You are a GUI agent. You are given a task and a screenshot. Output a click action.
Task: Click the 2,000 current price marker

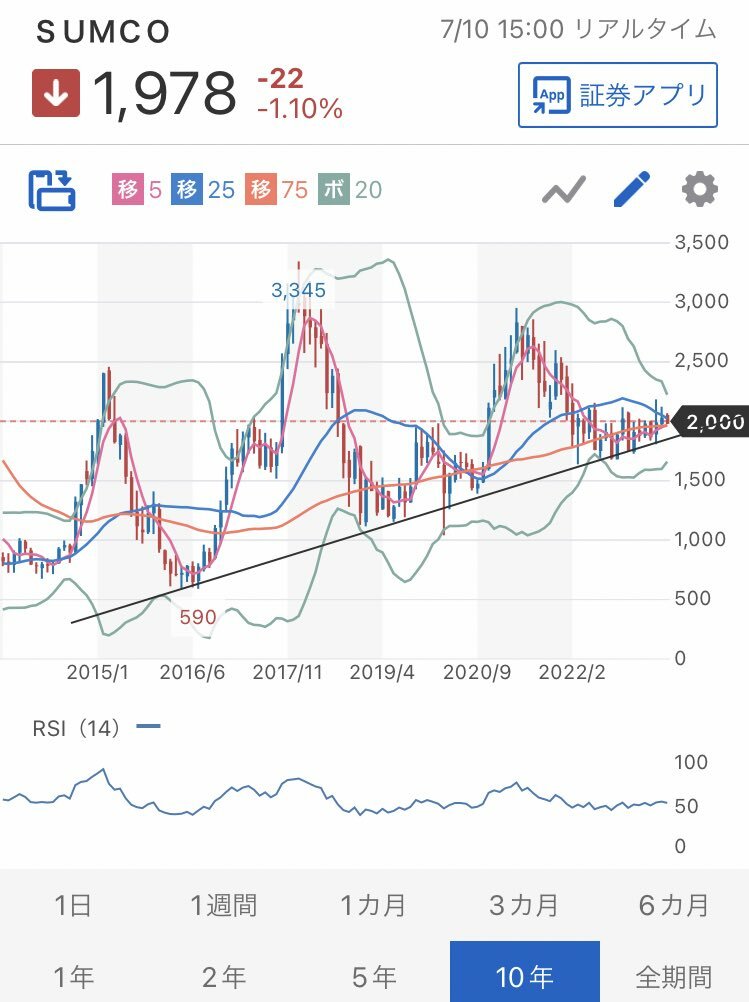[x=713, y=422]
